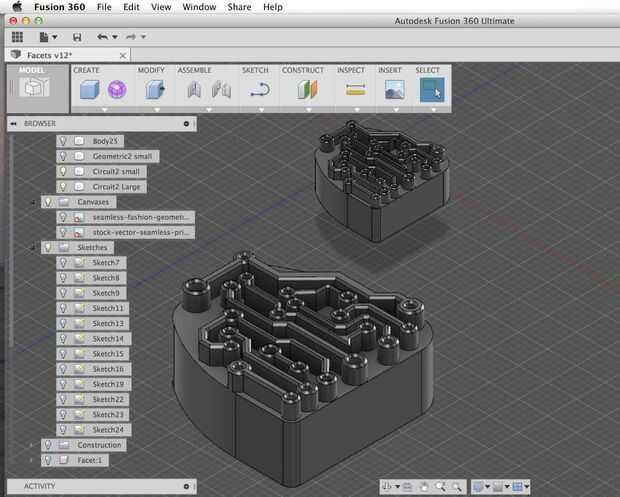Open the New file dropdown arrow

[x=55, y=37]
